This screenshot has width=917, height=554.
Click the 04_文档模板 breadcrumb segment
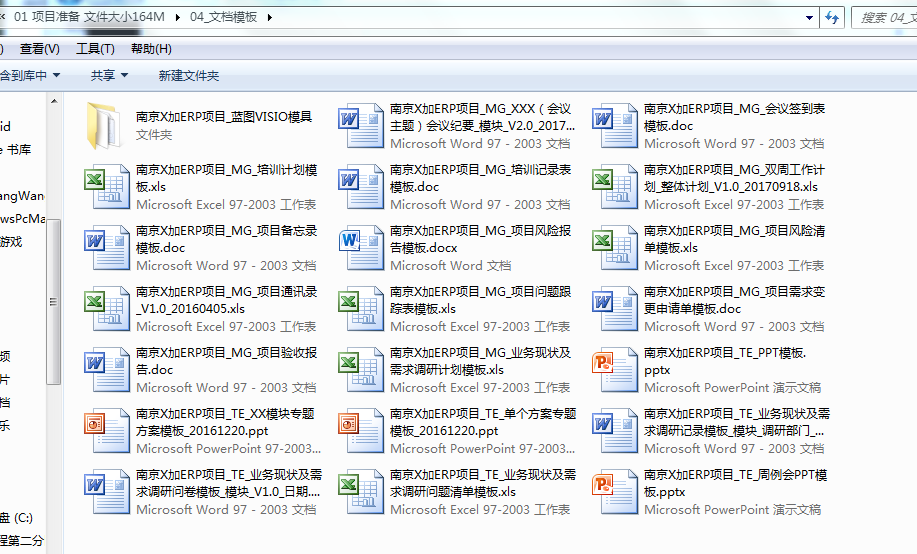[x=223, y=17]
